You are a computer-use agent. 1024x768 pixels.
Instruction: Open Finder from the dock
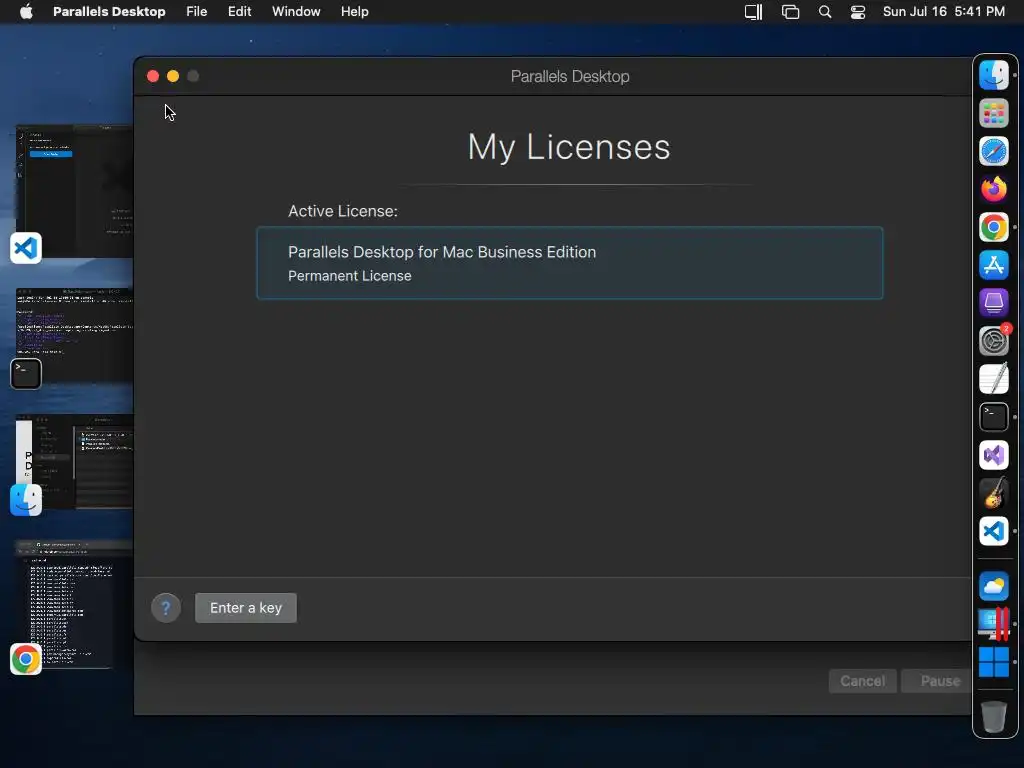click(x=993, y=75)
